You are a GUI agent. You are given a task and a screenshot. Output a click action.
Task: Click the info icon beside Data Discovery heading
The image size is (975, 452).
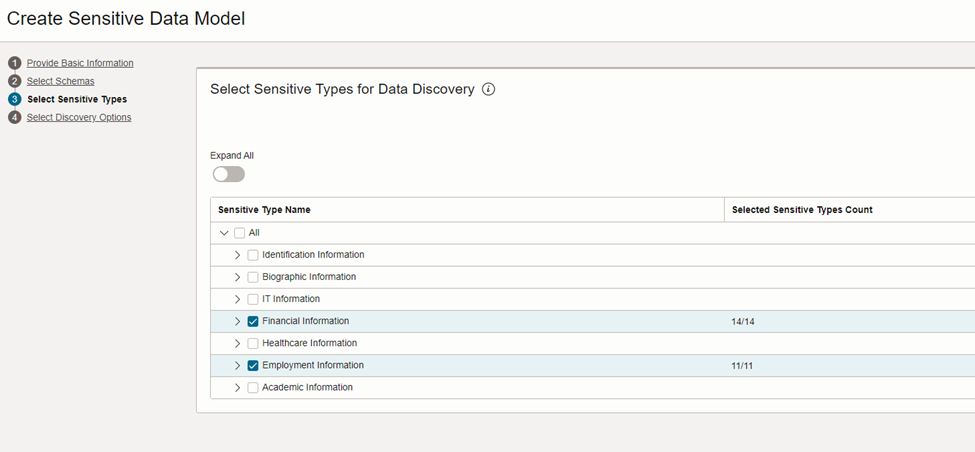(489, 90)
